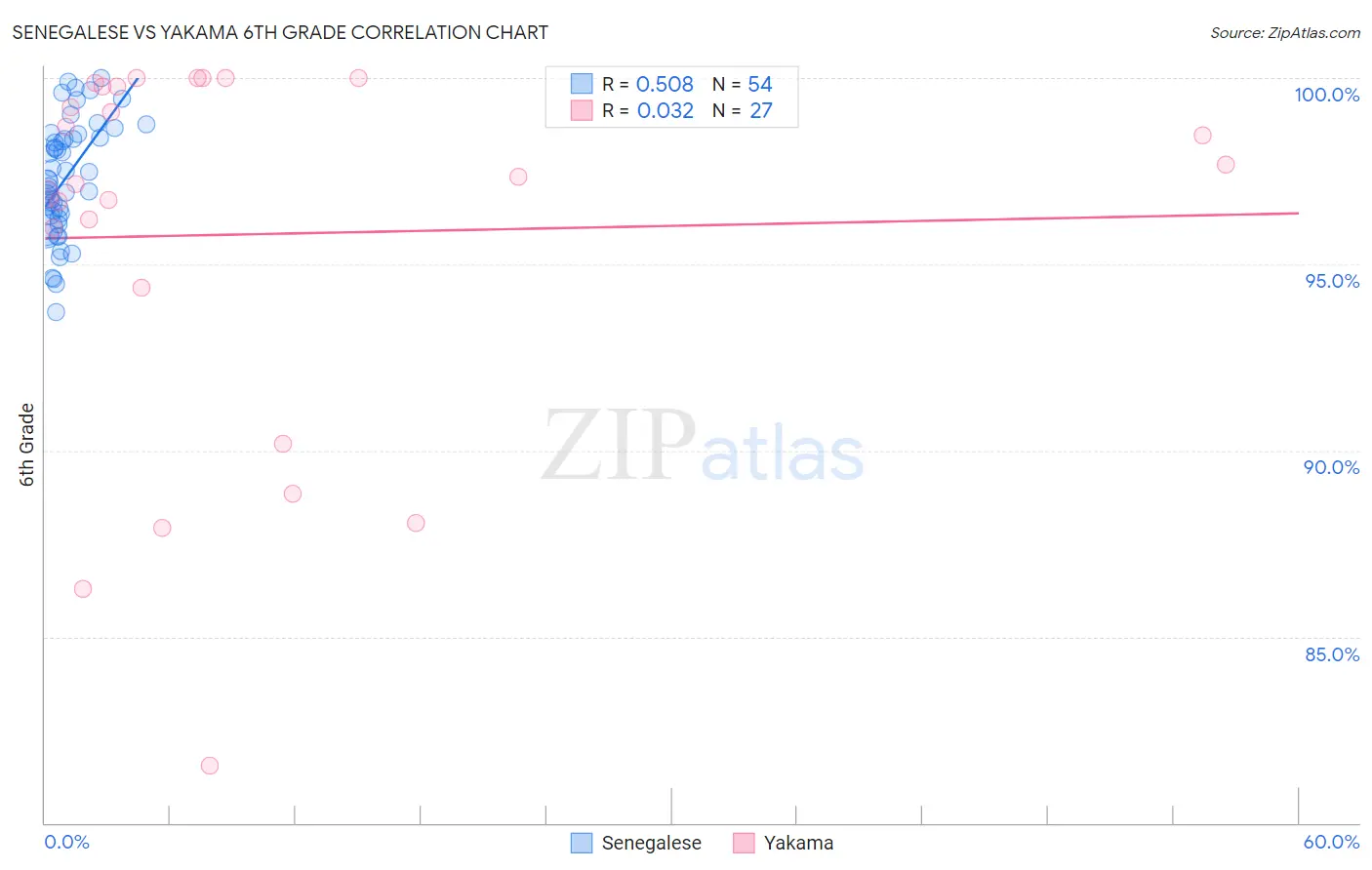Select the Yakama legend label
Viewport: 1372px width, 870px height.
coord(798,843)
